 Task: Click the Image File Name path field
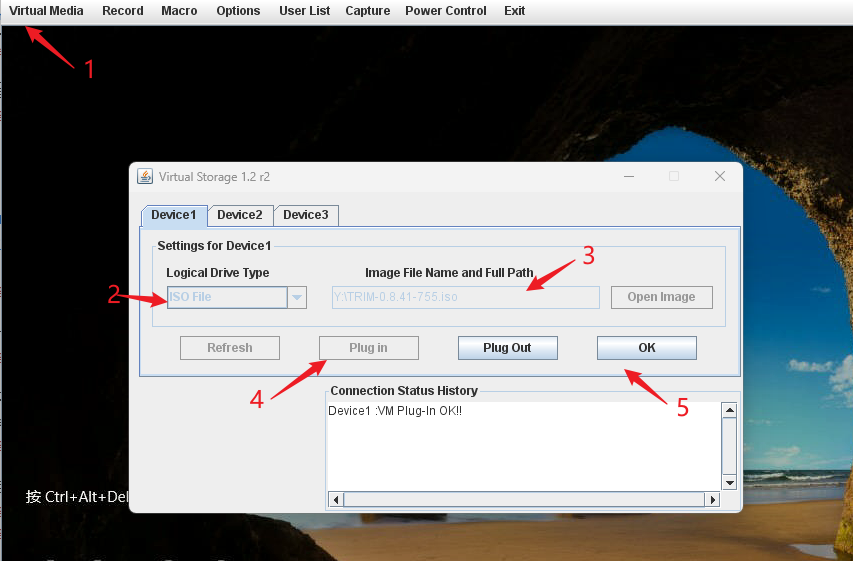pos(465,297)
